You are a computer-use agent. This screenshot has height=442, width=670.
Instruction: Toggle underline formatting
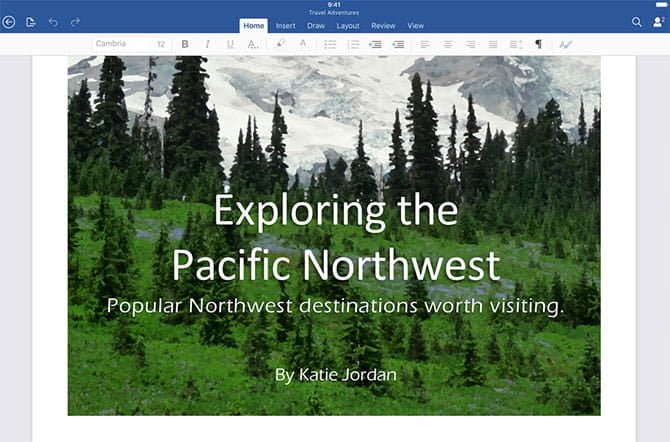coord(230,44)
